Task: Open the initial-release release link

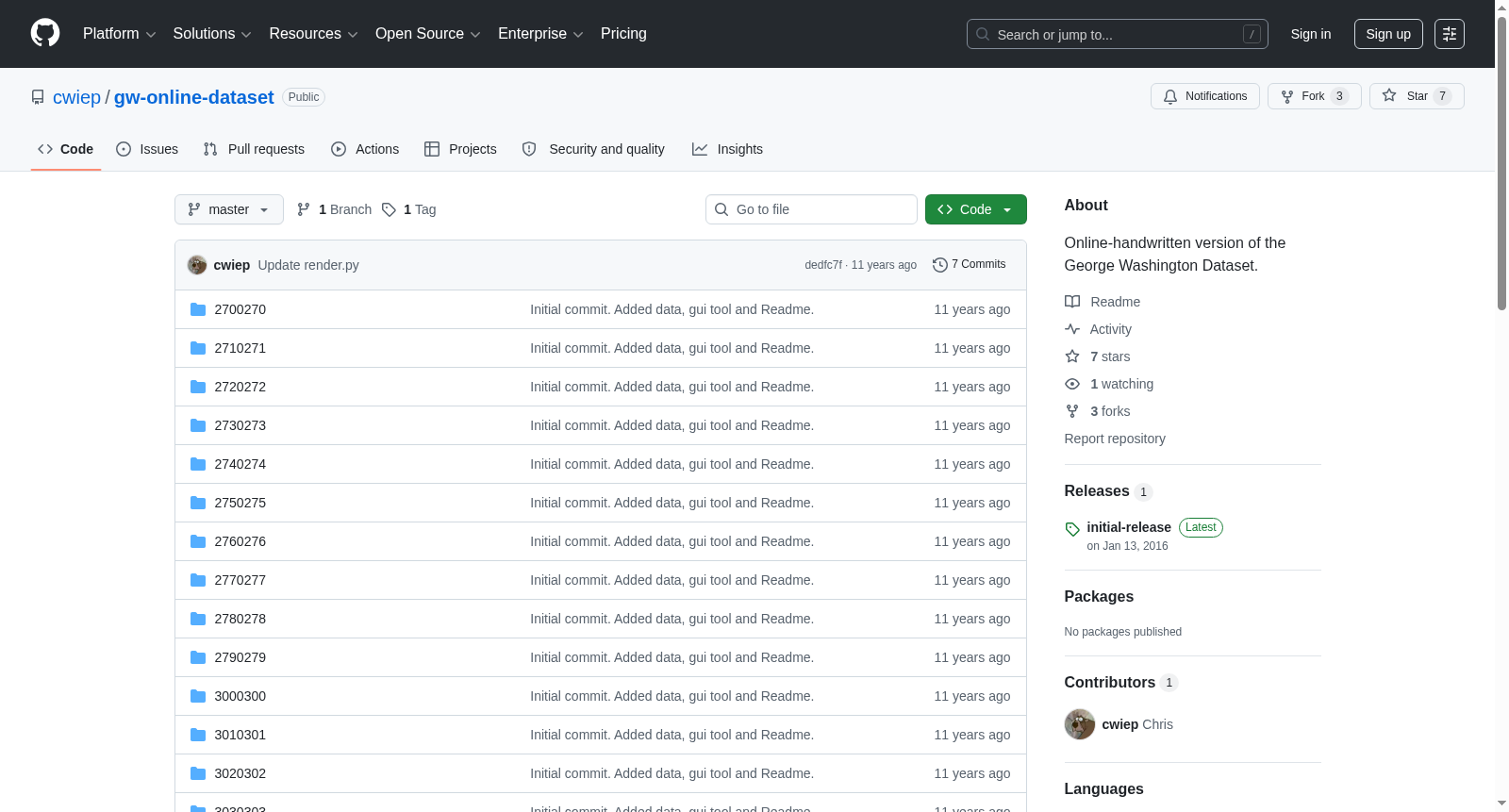Action: [x=1129, y=527]
